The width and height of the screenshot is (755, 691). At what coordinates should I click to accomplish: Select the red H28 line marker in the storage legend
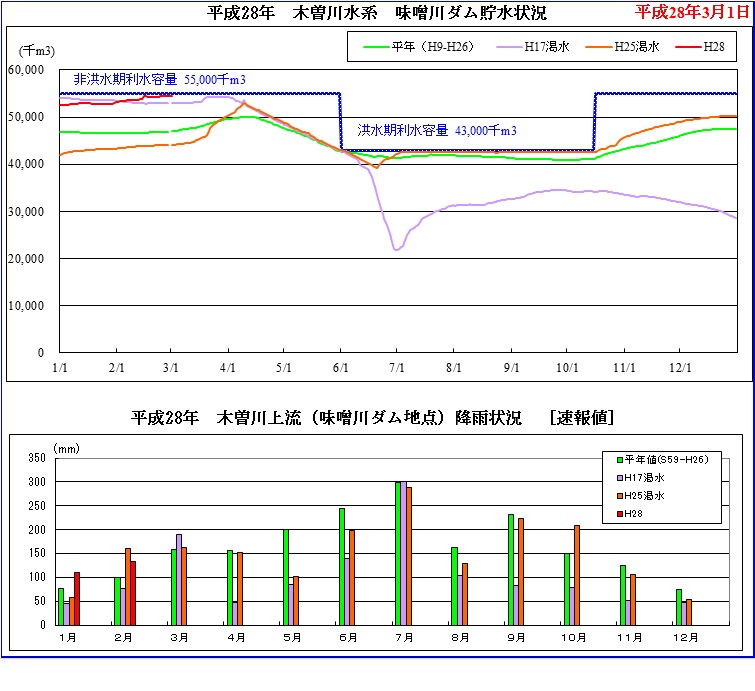(688, 47)
